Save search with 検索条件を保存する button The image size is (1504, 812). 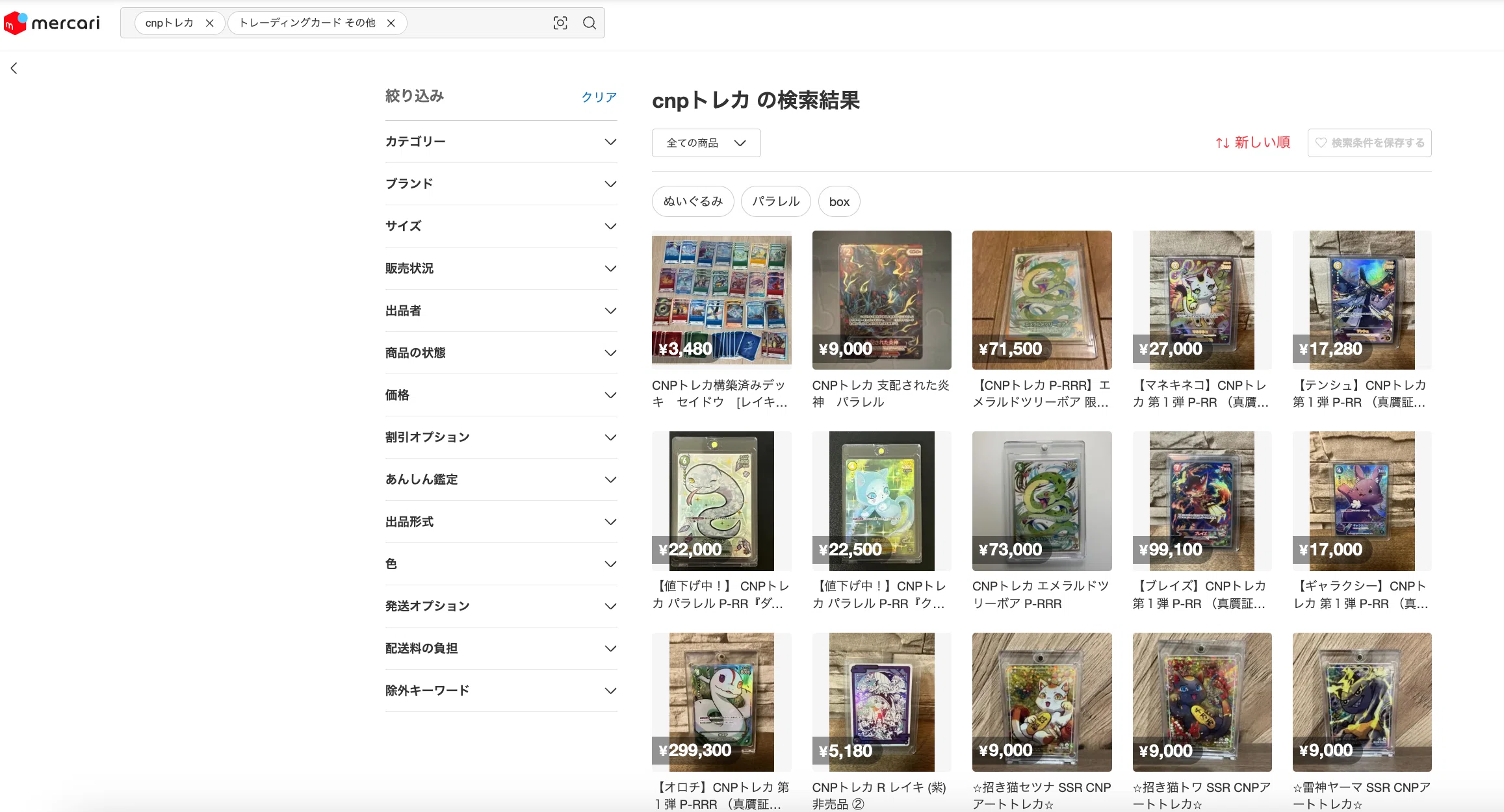point(1369,143)
